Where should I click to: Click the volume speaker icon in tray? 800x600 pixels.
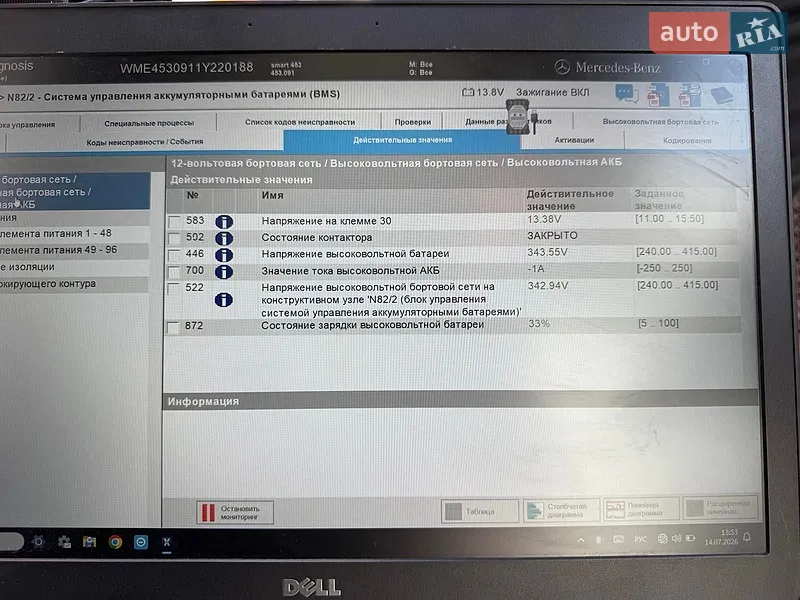point(677,538)
